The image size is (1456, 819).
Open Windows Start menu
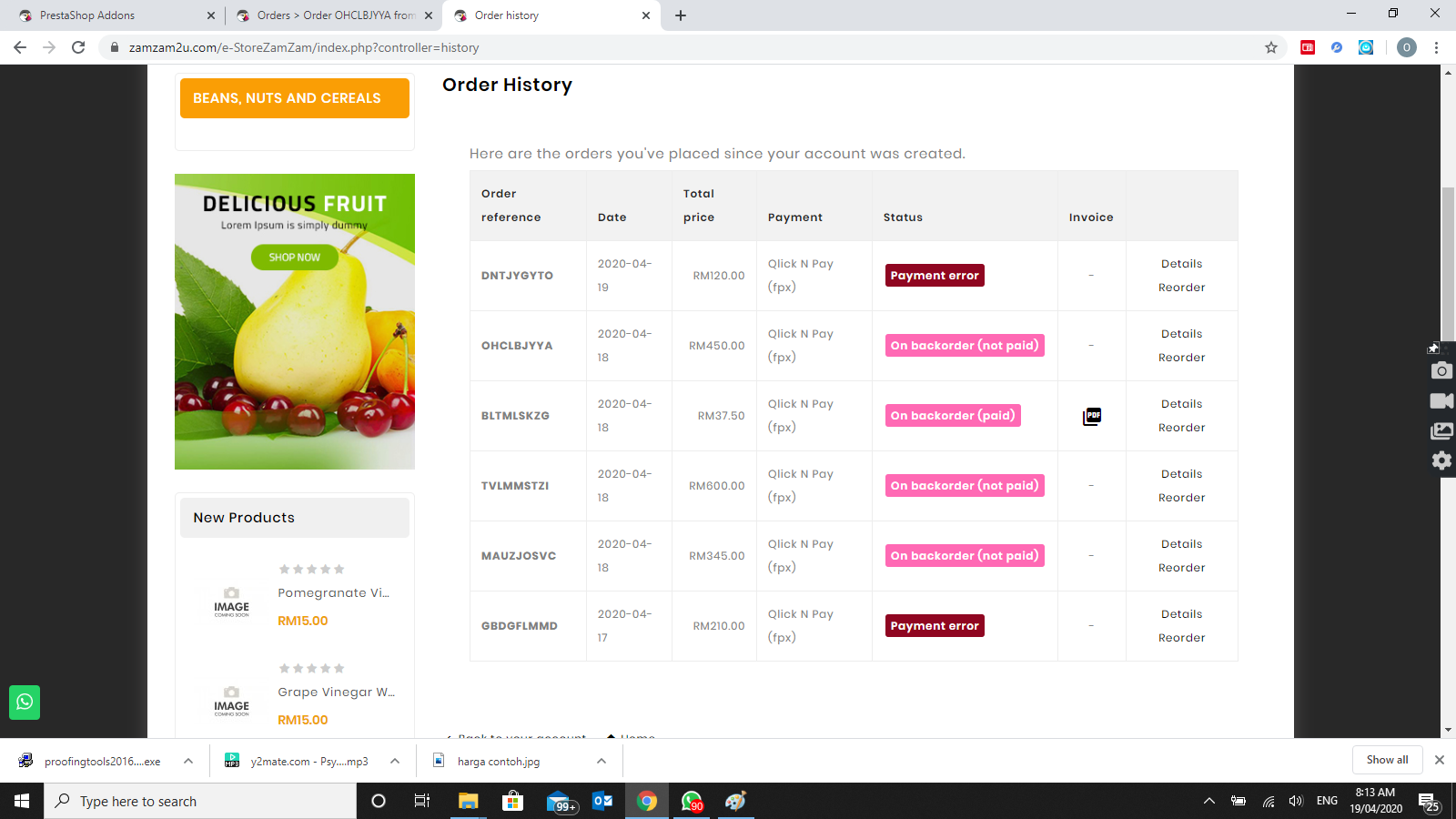(x=22, y=801)
